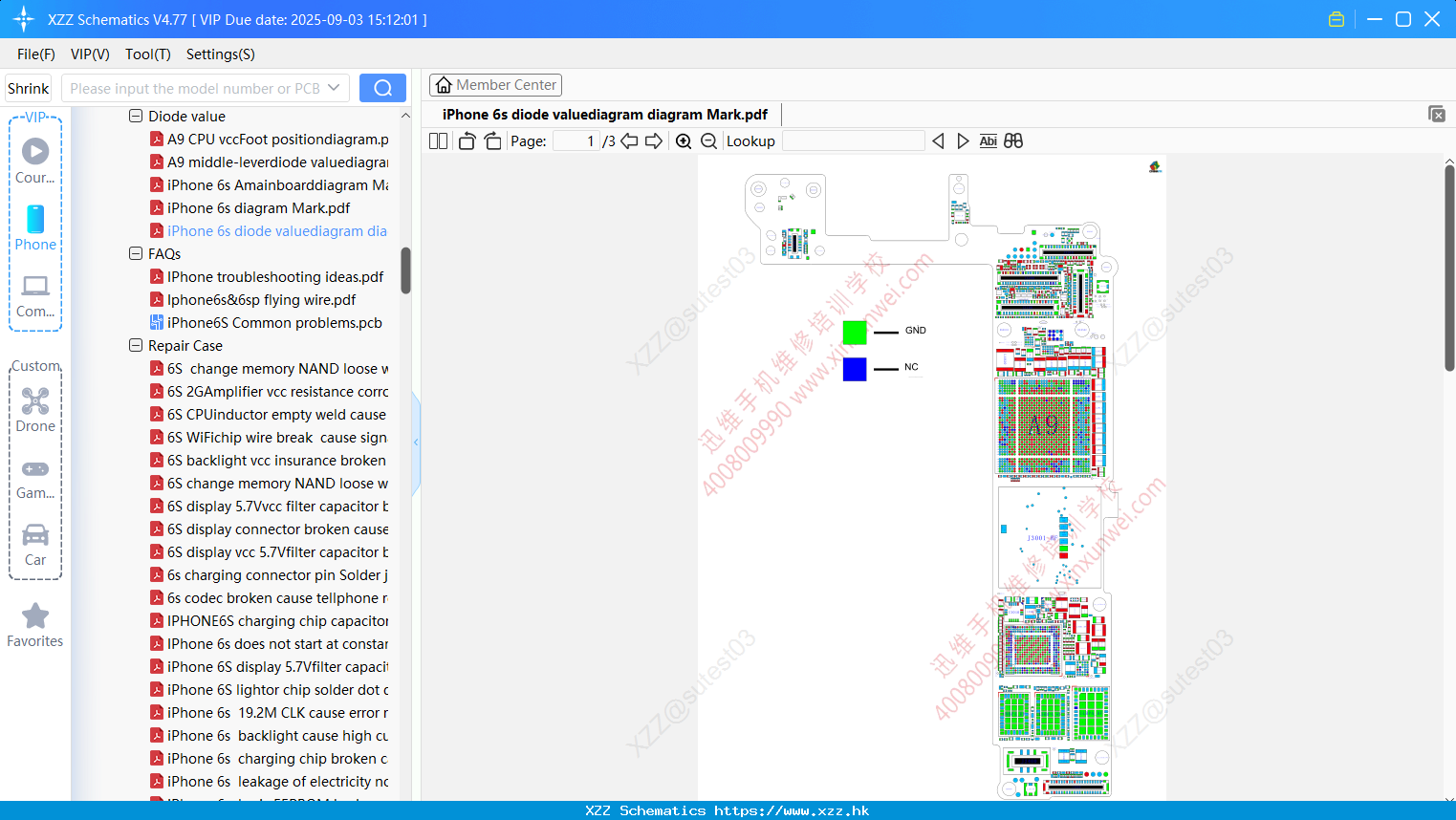Click the Shrink button
Viewport: 1456px width, 820px height.
[x=28, y=88]
